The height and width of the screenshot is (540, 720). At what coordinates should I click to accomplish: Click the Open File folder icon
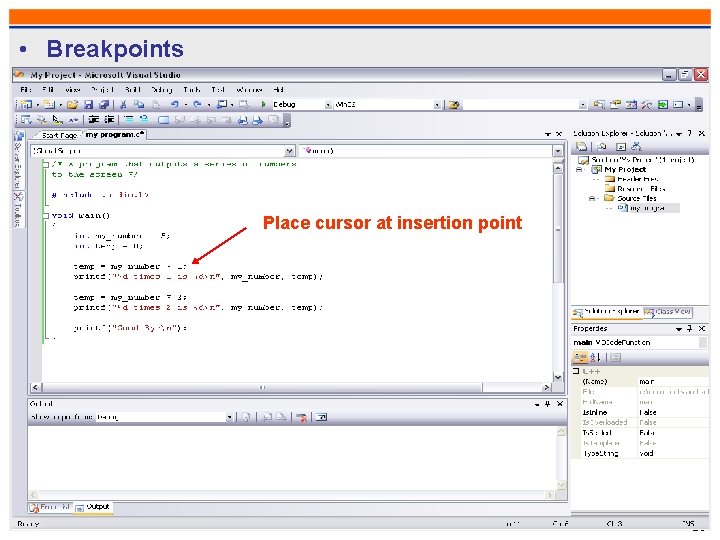[x=72, y=105]
